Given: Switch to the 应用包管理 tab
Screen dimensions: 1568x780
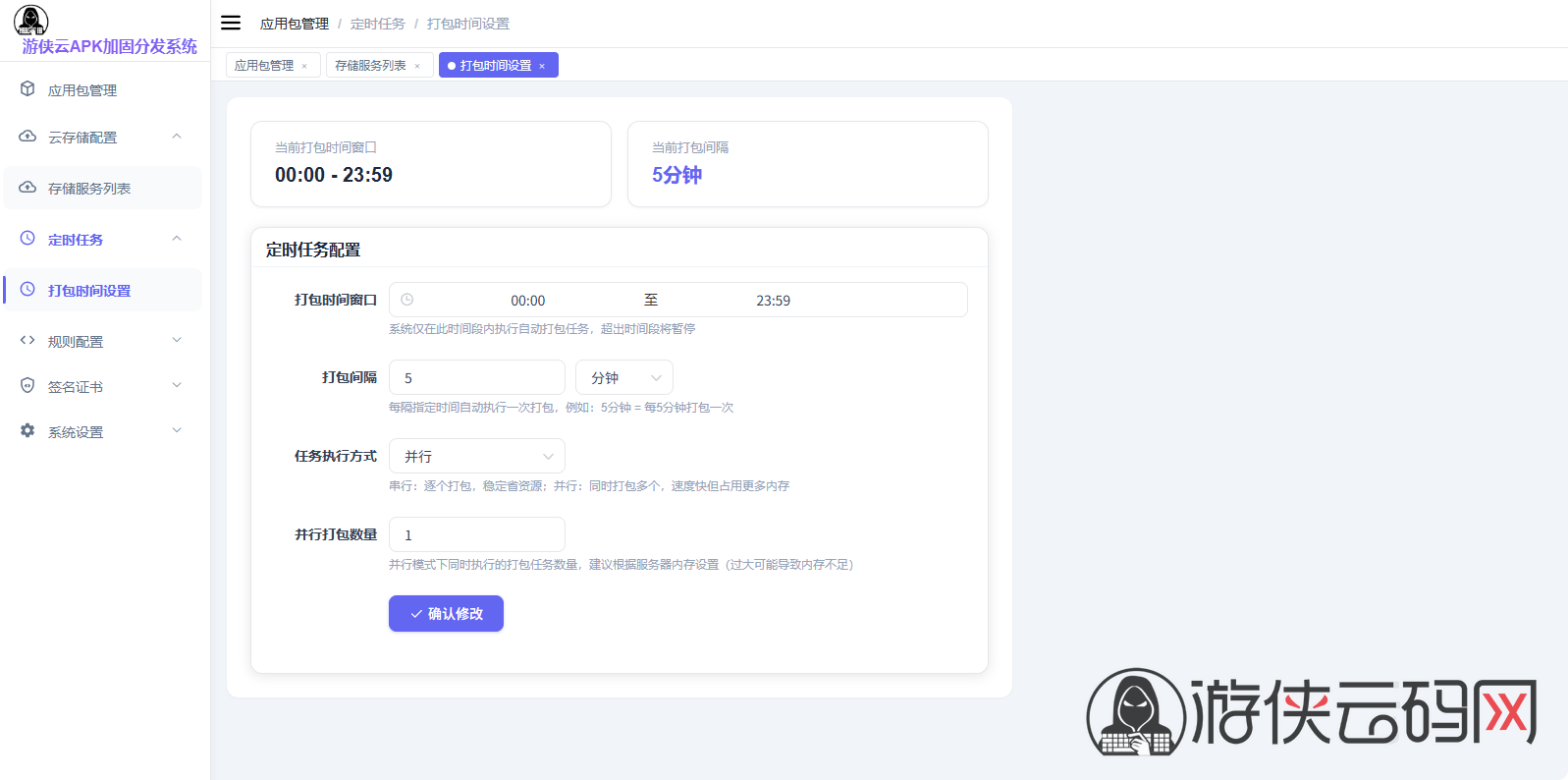Looking at the screenshot, I should [x=264, y=66].
